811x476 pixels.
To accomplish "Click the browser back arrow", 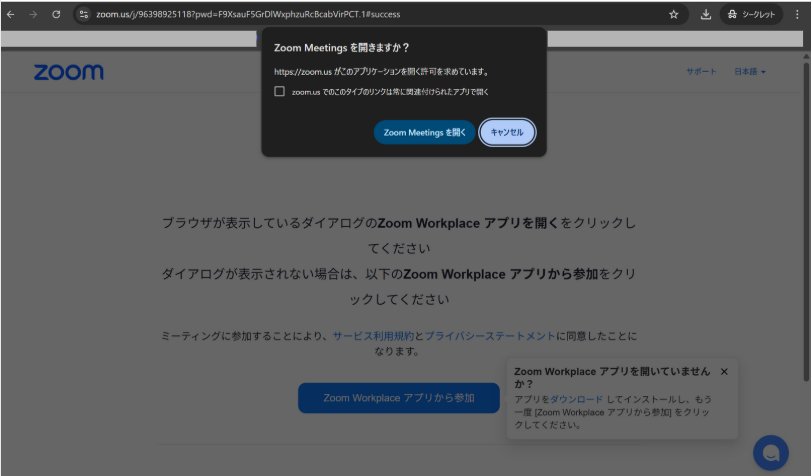I will coord(10,14).
